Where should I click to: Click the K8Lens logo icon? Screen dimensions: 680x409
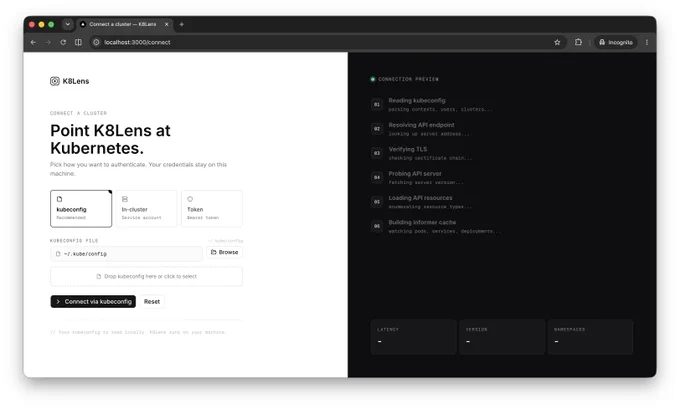point(55,81)
